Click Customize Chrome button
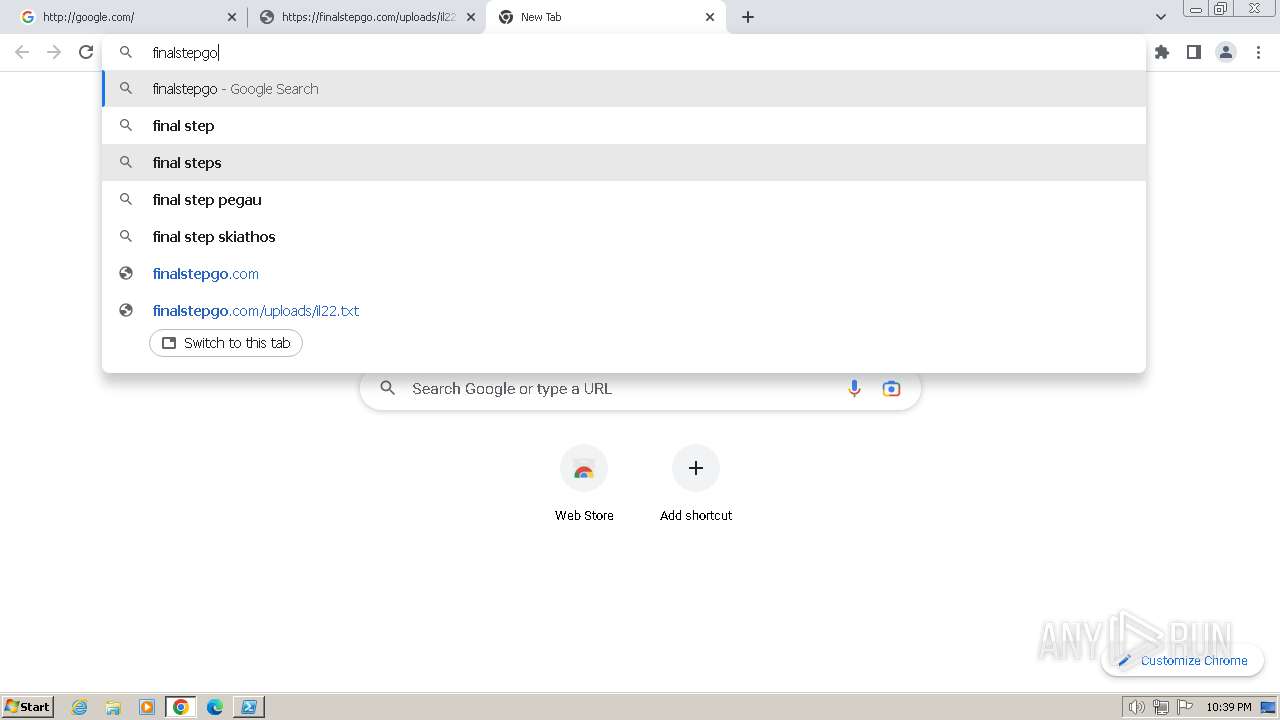 point(1183,661)
